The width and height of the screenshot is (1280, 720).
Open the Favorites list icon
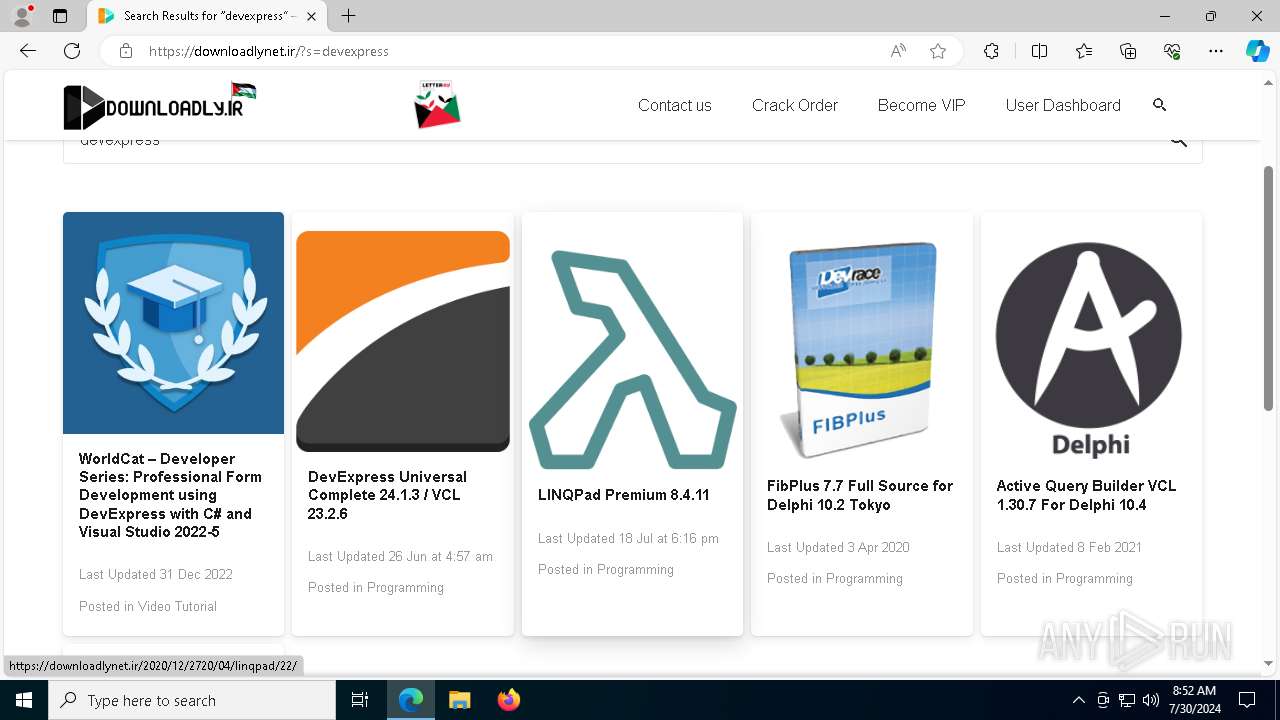pos(1084,51)
